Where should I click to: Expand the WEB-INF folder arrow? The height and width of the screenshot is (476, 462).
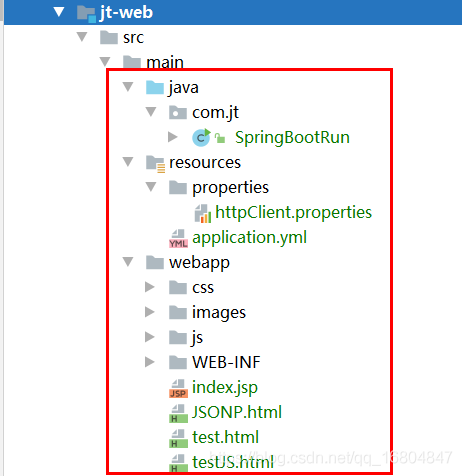(x=150, y=362)
